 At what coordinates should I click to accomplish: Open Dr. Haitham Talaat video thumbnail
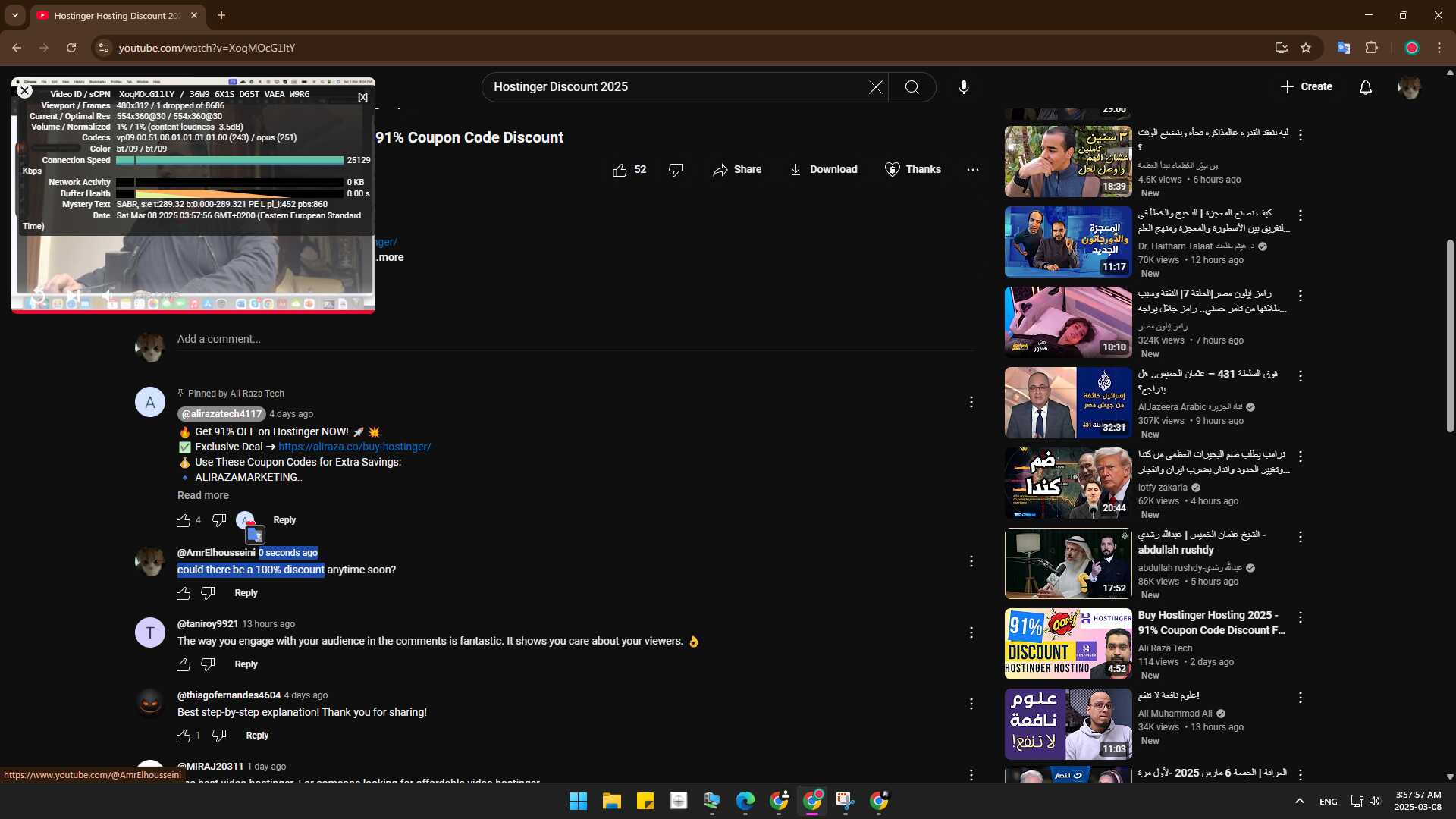coord(1068,242)
